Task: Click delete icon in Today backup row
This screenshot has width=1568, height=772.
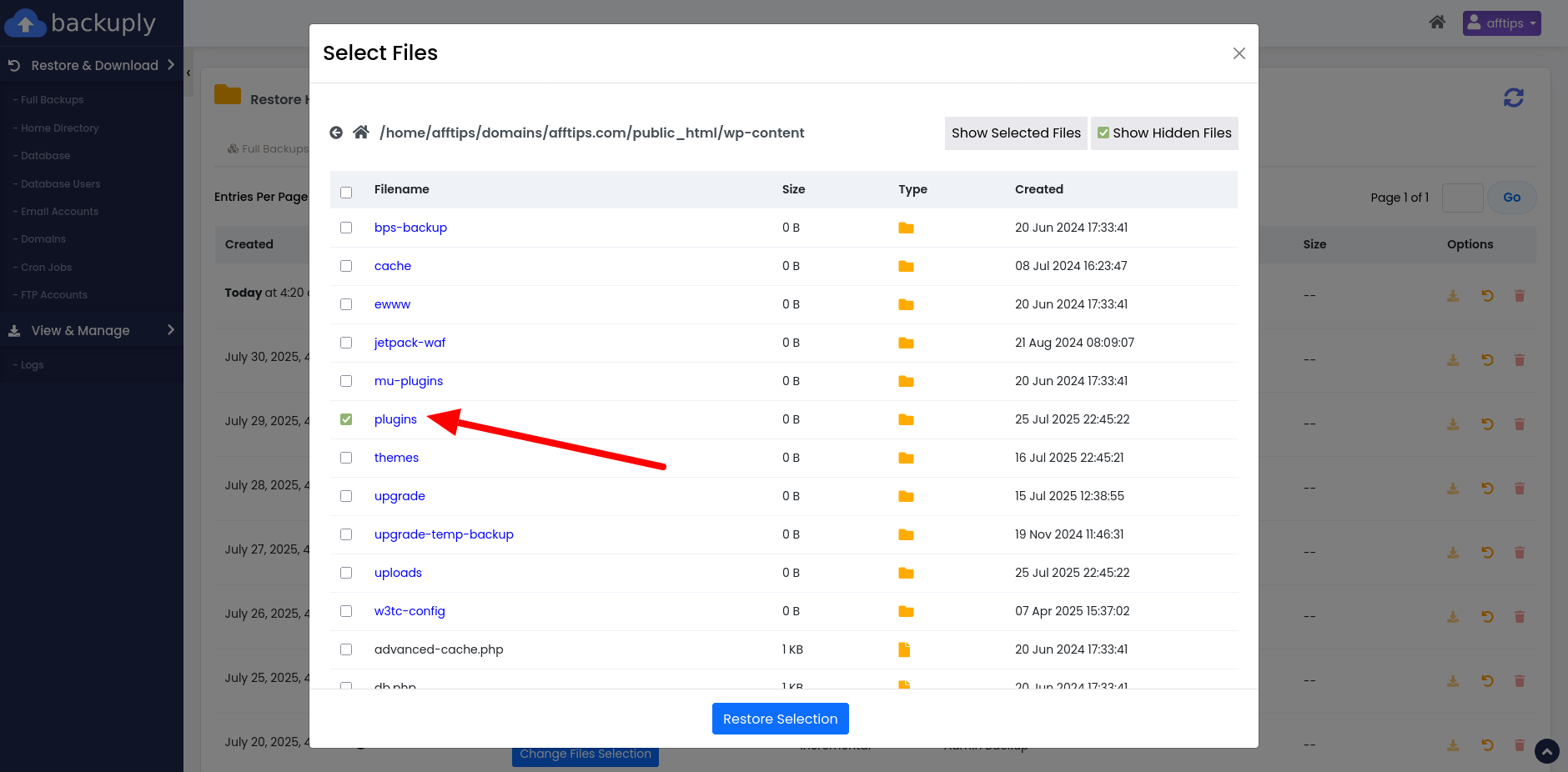Action: [1520, 296]
